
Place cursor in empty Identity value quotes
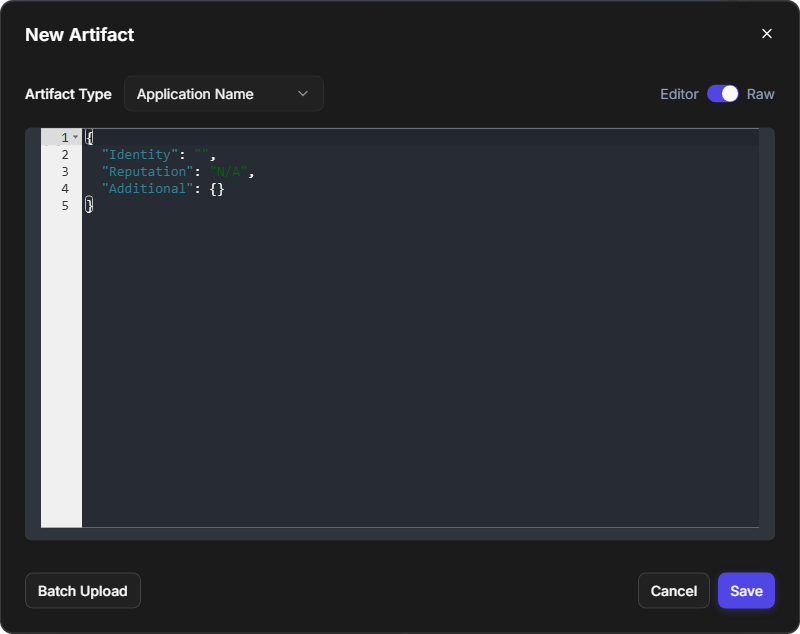202,155
